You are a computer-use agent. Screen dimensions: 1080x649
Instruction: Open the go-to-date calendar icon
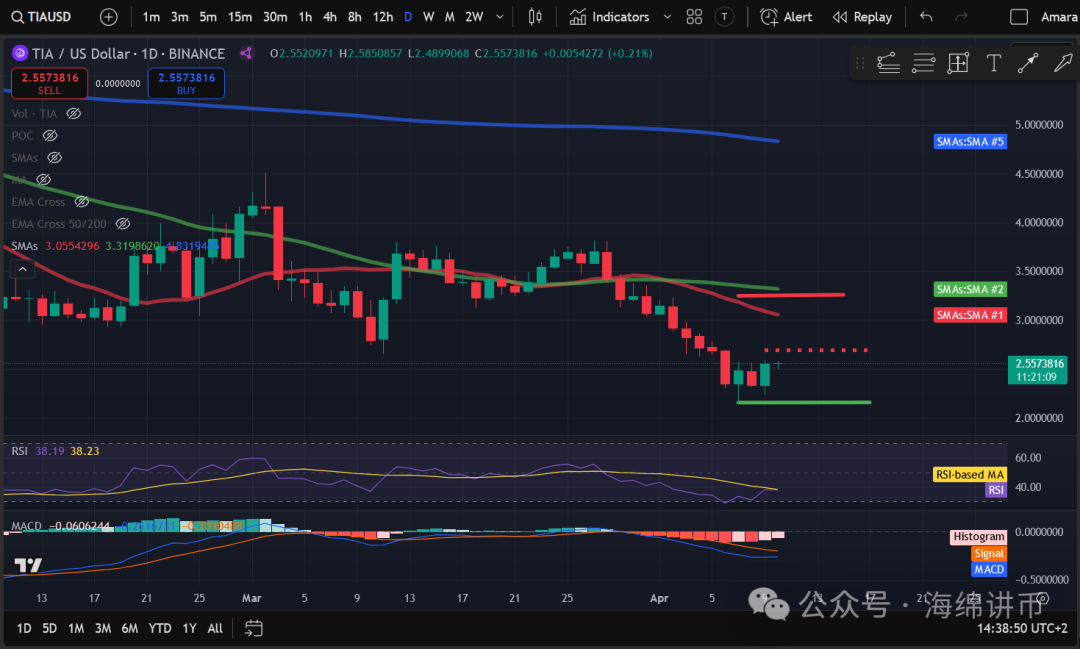tap(254, 628)
